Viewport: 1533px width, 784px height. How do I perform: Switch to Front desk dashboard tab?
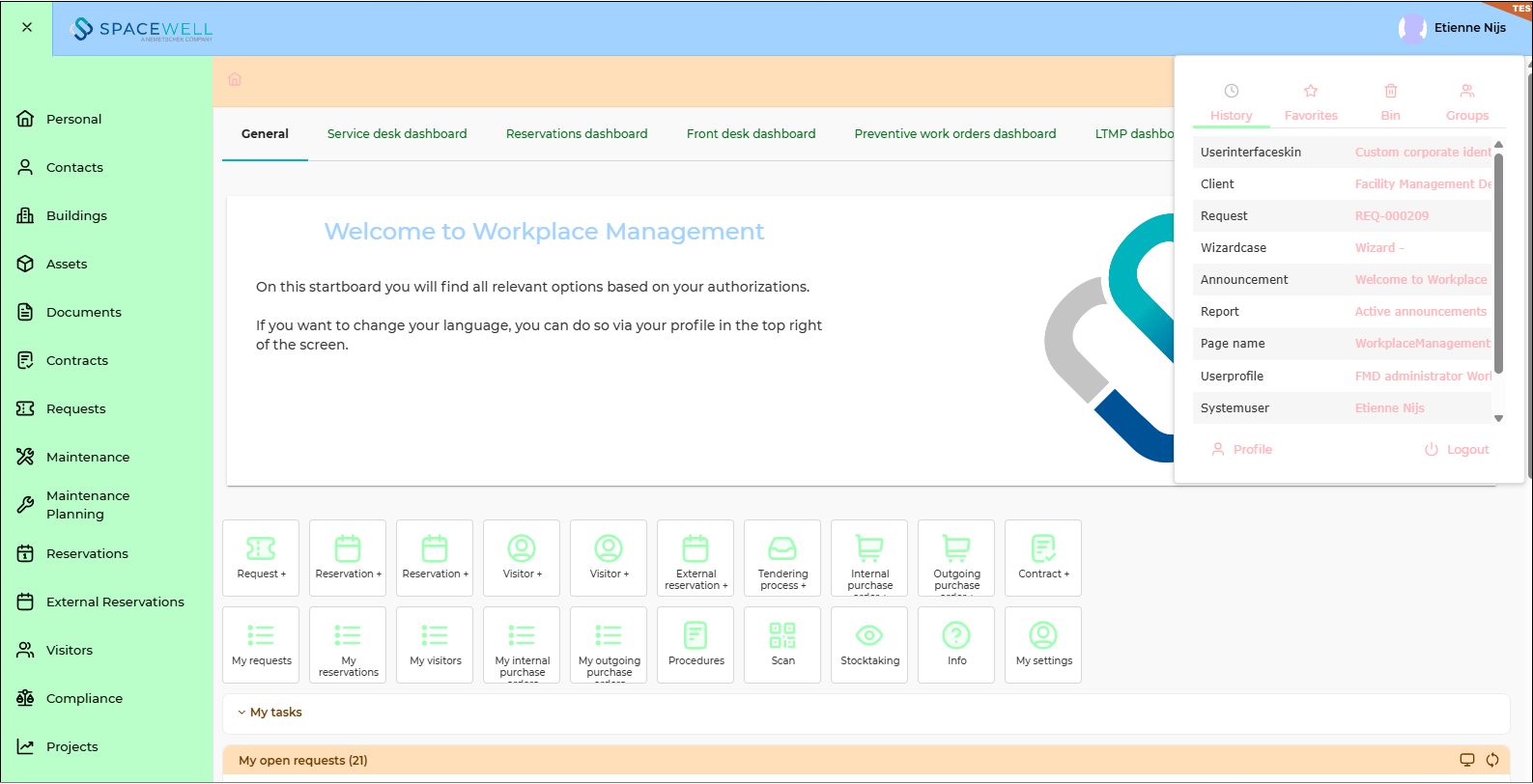(751, 134)
